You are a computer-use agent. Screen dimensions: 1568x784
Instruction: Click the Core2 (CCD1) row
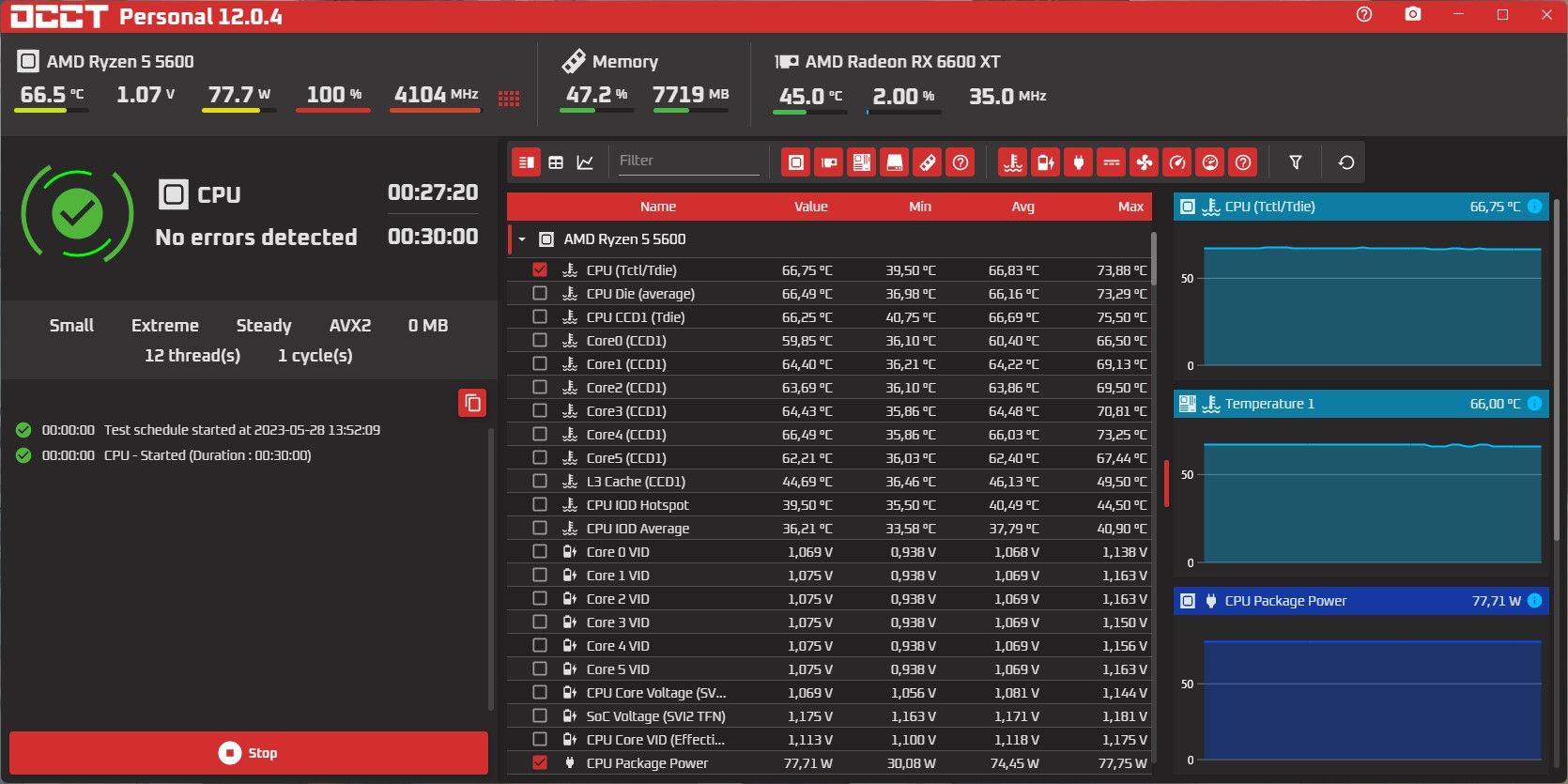(829, 387)
